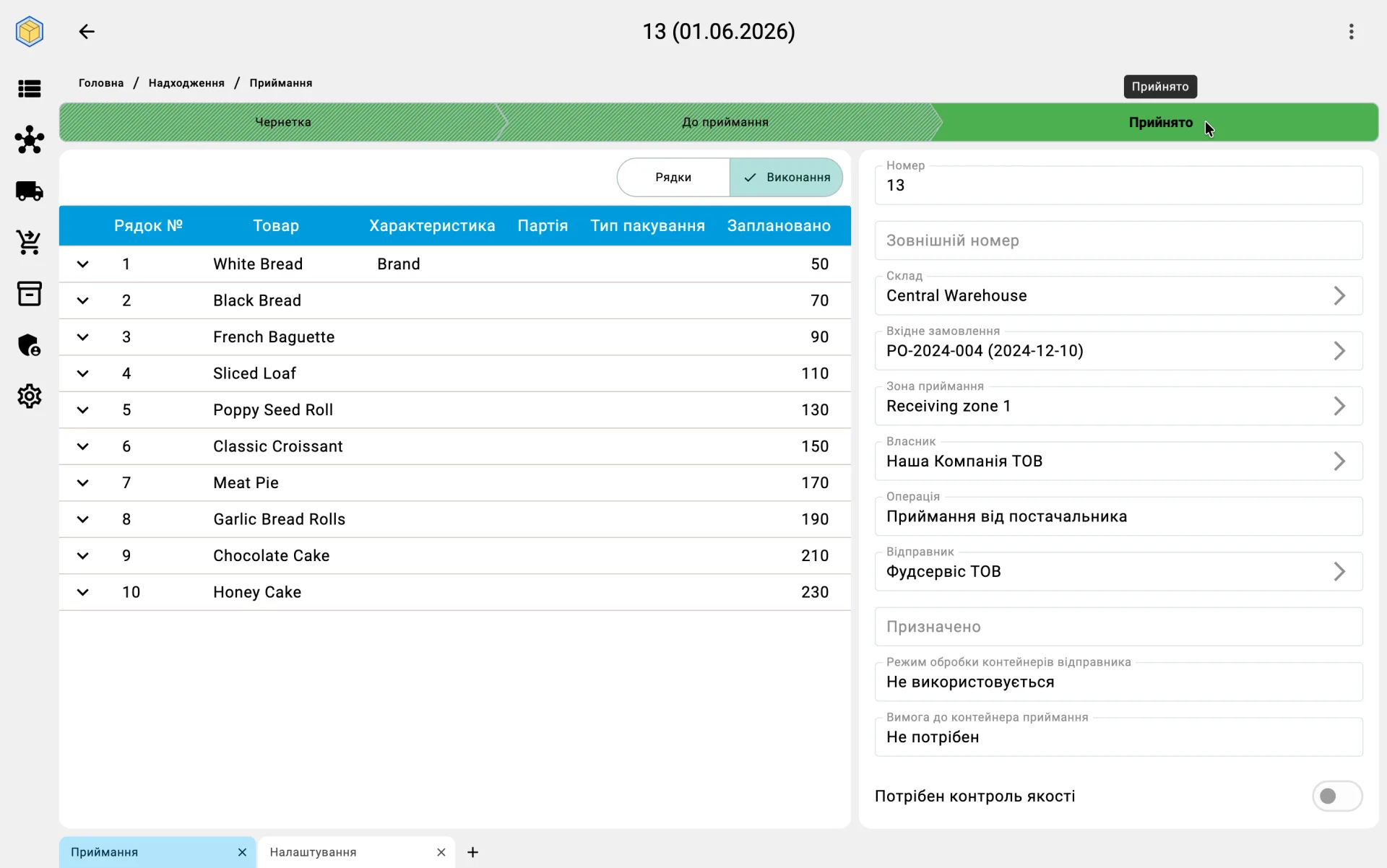Open the delivery truck sidebar icon

coord(30,191)
